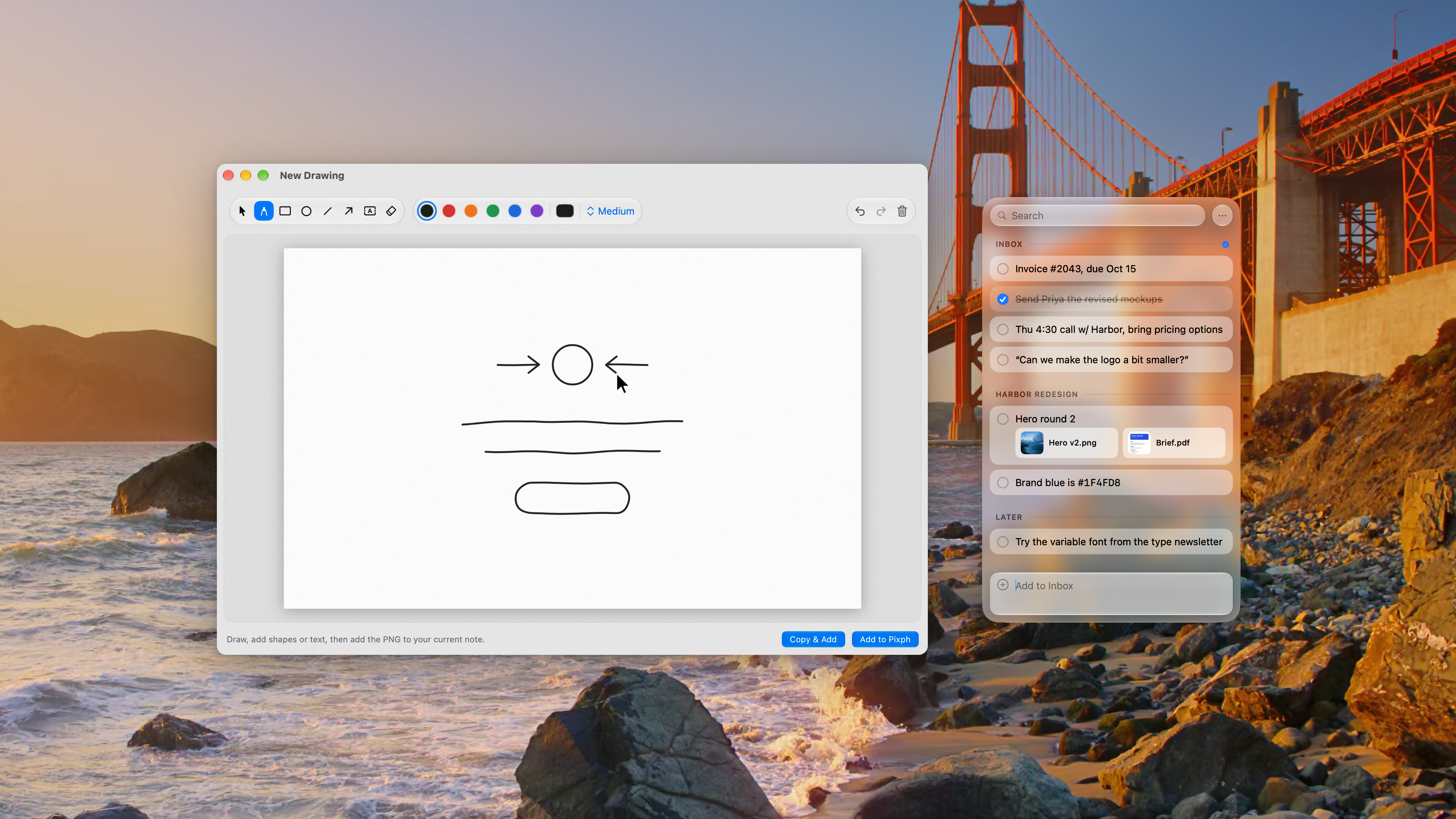Clear the canvas with trash icon
The image size is (1456, 819).
pyautogui.click(x=902, y=211)
